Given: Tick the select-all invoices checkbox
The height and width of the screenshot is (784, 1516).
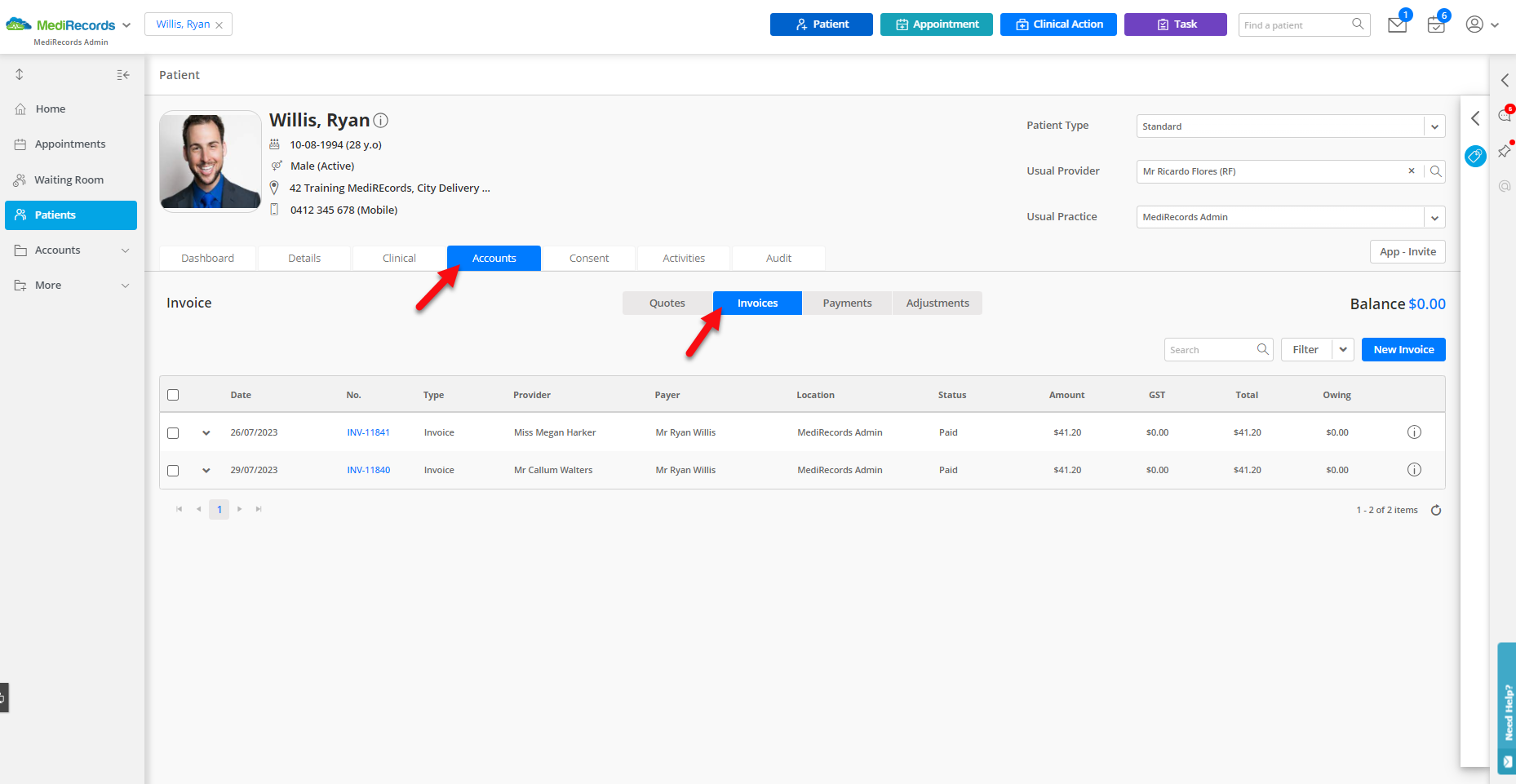Looking at the screenshot, I should coord(173,395).
